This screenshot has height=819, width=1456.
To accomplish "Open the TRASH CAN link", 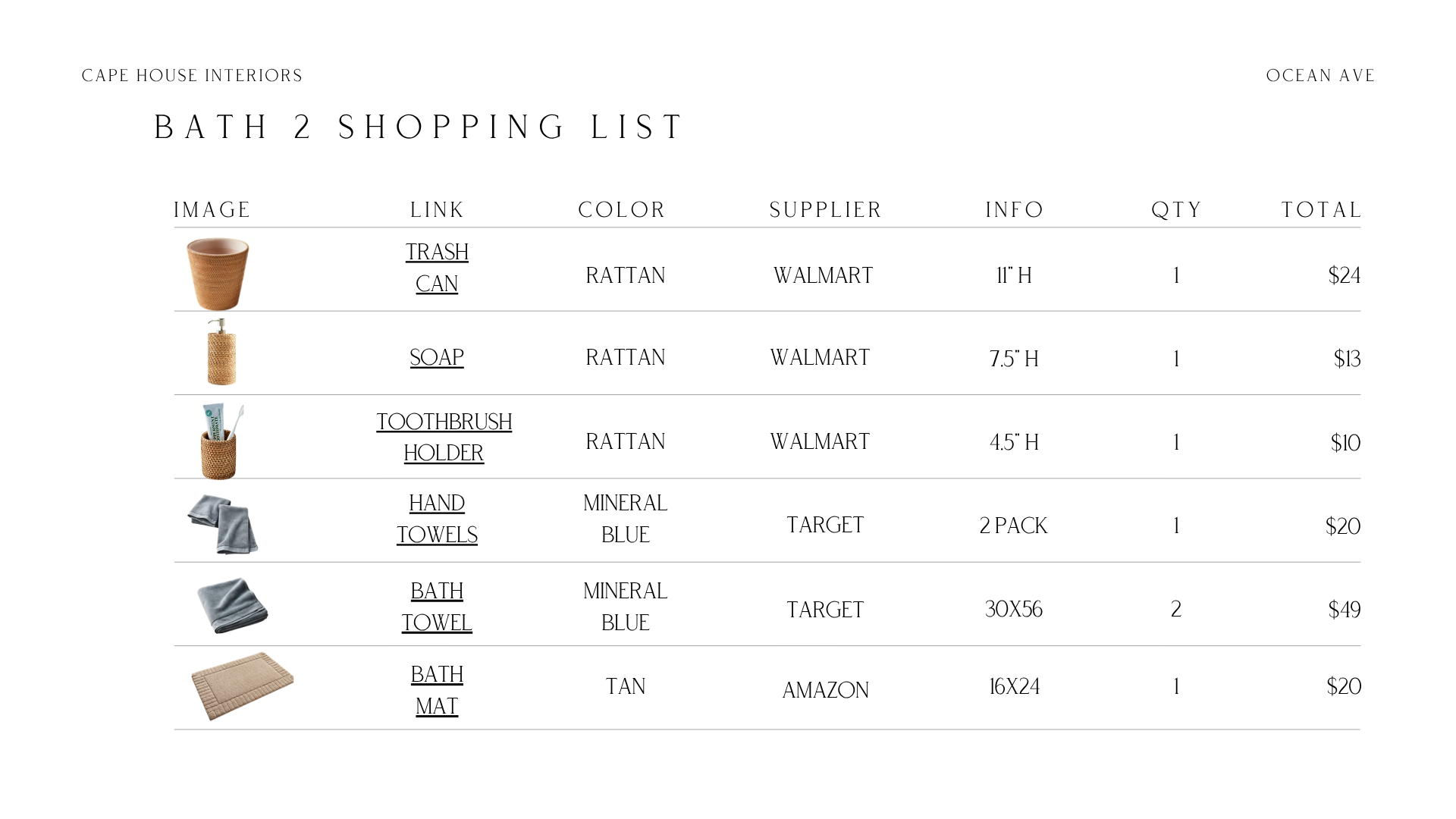I will click(x=437, y=268).
